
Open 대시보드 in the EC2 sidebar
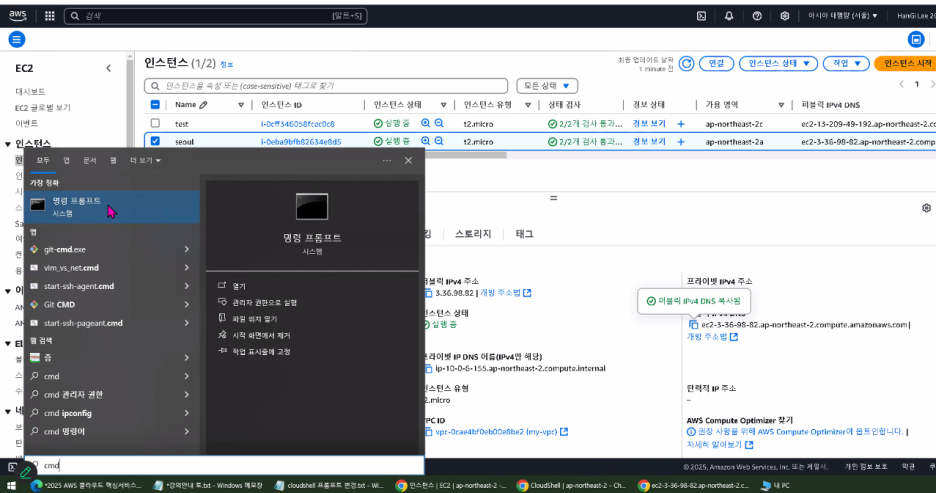(x=30, y=91)
